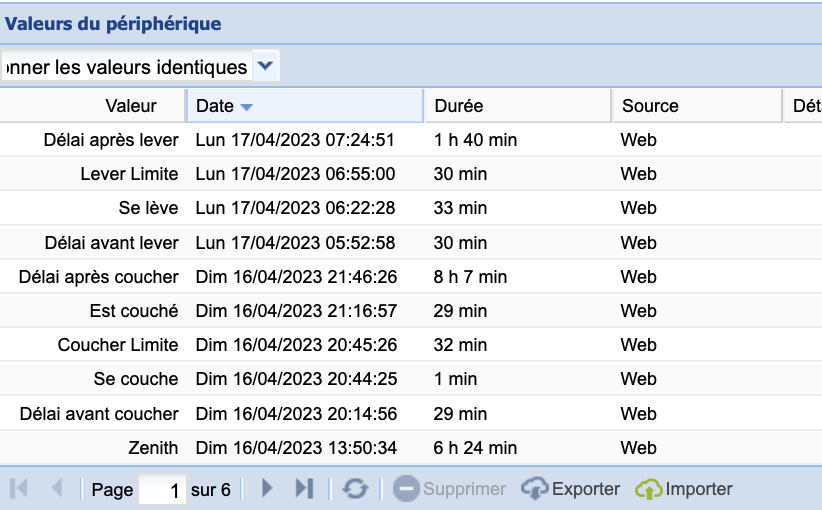The width and height of the screenshot is (822, 510).
Task: Sort by the Valeur column header
Action: (130, 106)
